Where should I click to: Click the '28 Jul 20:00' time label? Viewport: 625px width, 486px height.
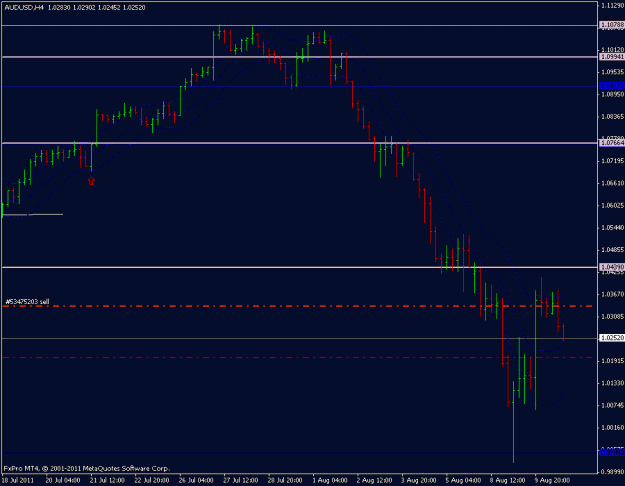[285, 480]
